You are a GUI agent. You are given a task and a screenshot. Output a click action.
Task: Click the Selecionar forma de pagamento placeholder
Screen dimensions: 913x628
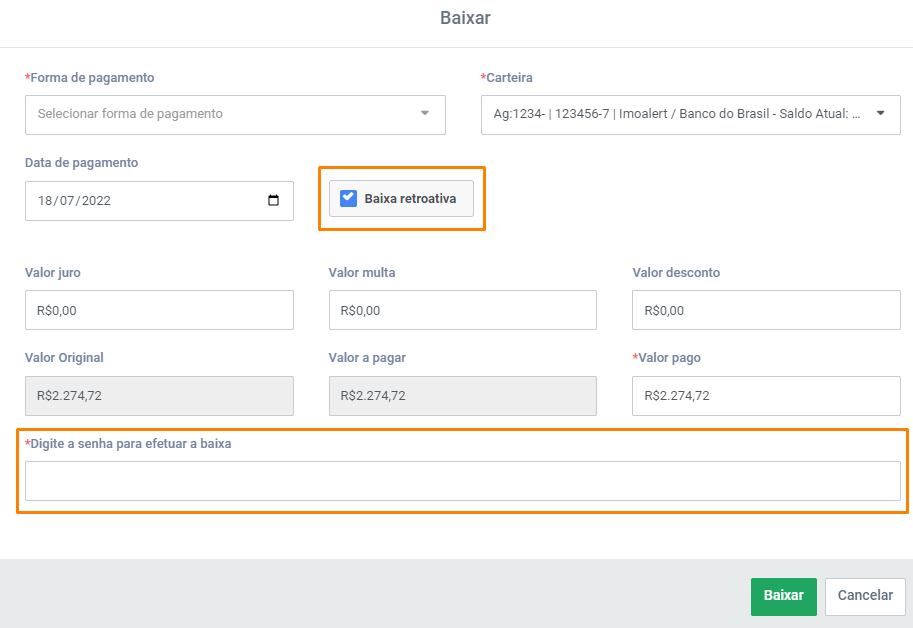tap(130, 113)
